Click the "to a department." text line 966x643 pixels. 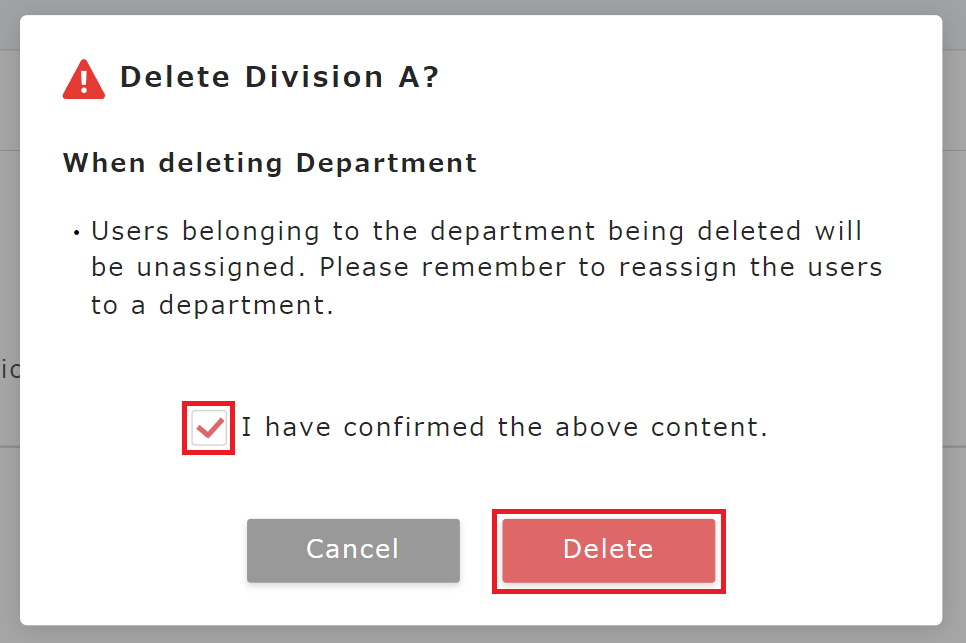coord(212,305)
